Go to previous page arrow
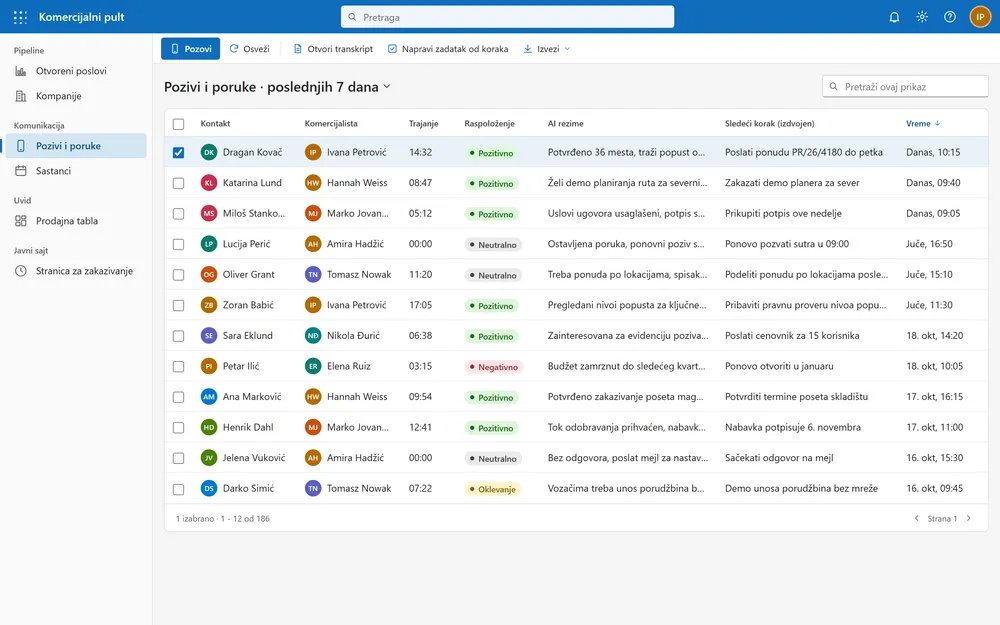This screenshot has width=1000, height=625. 916,518
